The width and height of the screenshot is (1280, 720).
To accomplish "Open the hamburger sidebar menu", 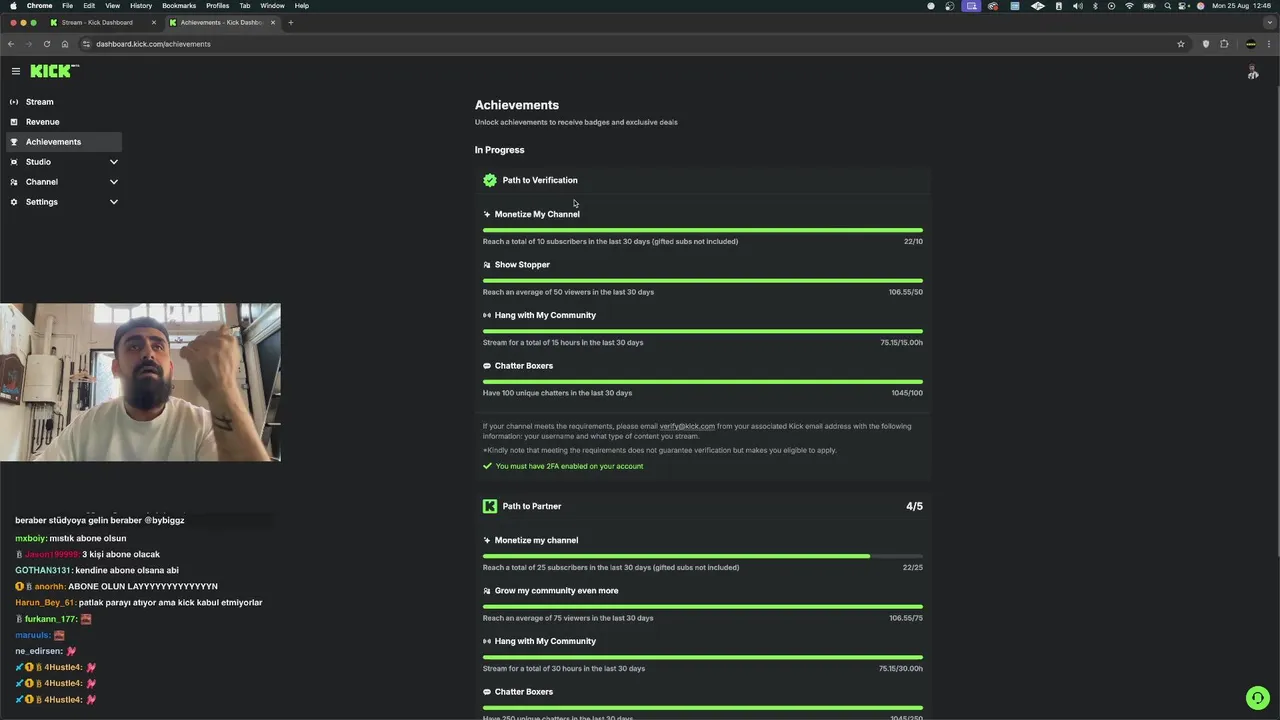I will pyautogui.click(x=16, y=71).
